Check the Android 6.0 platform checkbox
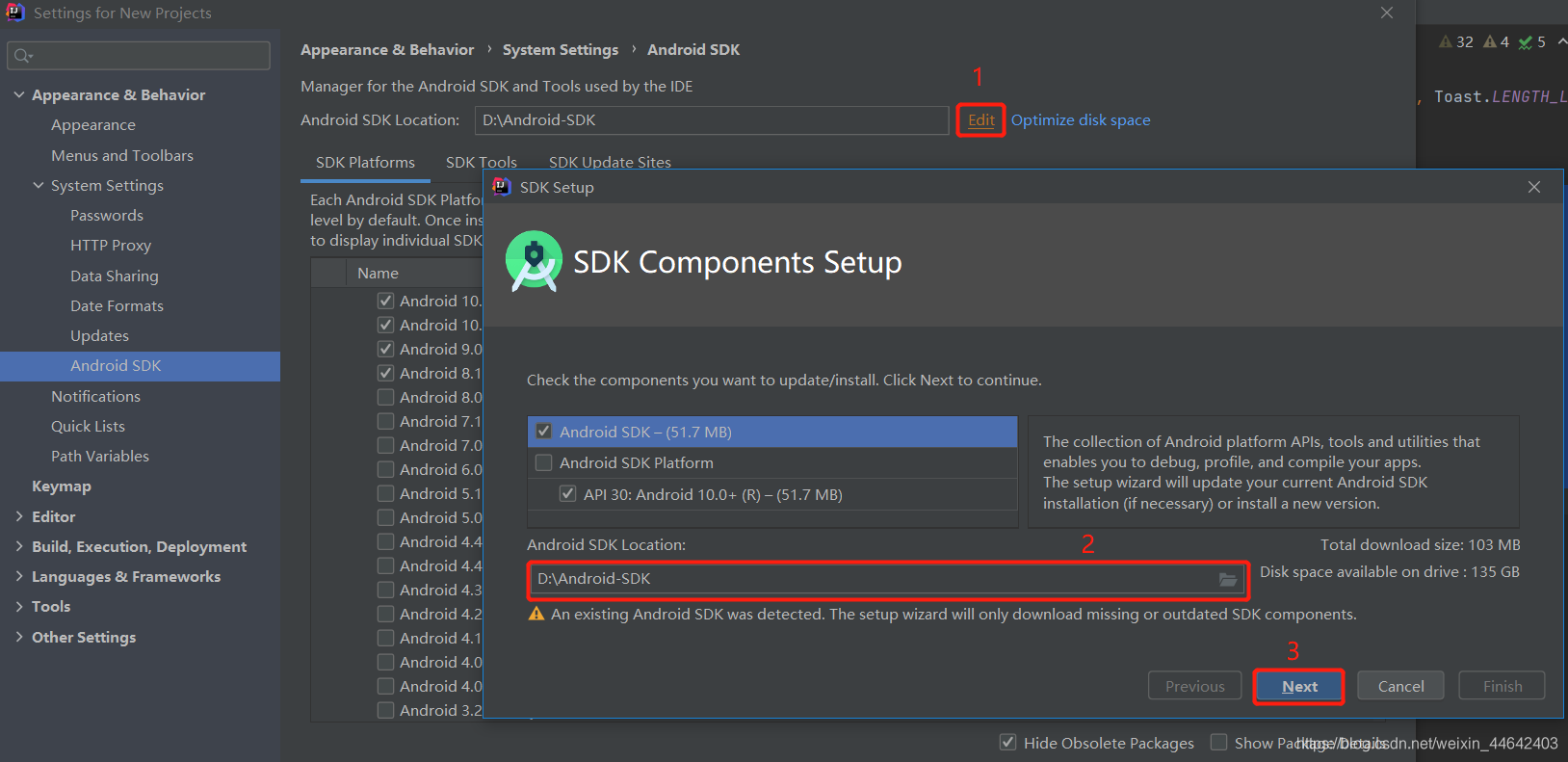The image size is (1568, 762). click(385, 469)
